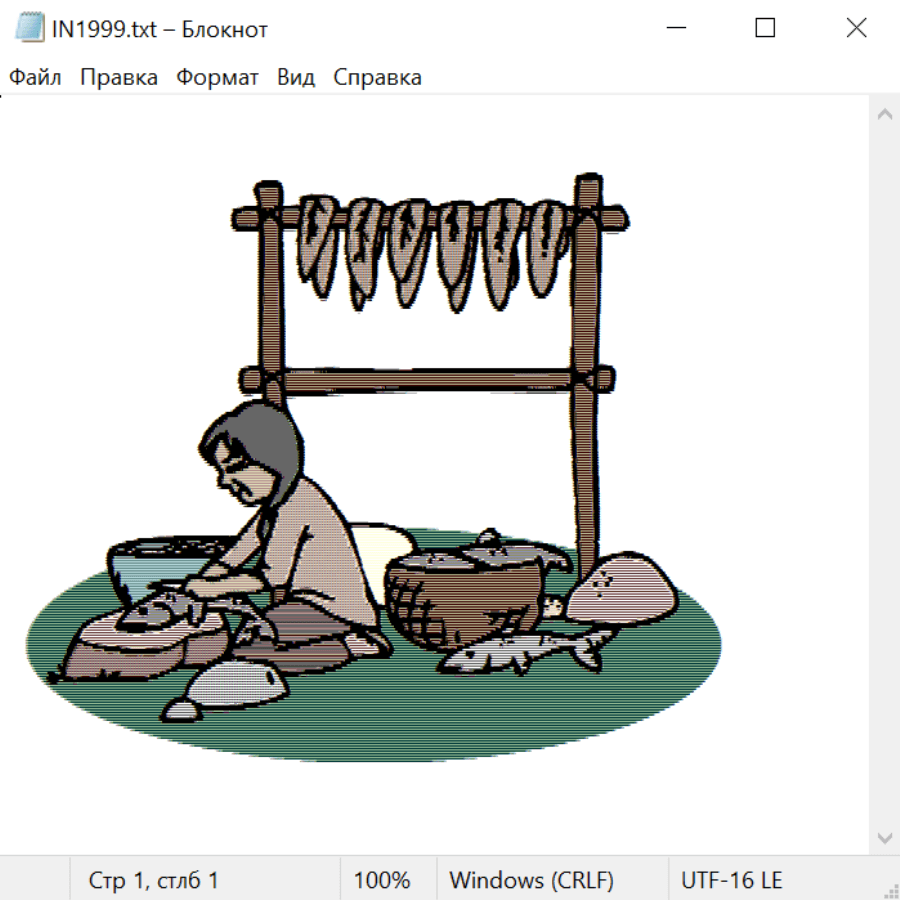Open the Файл menu
The width and height of the screenshot is (900, 900).
35,78
